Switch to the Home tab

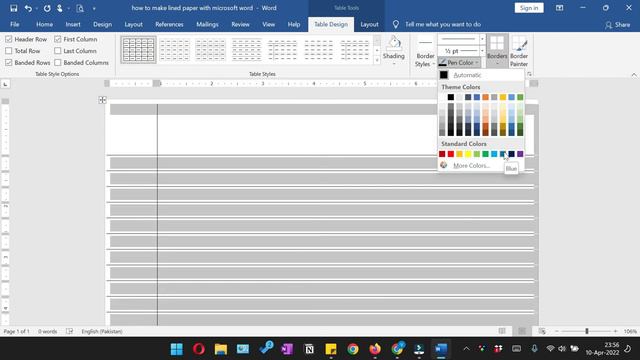pos(44,24)
